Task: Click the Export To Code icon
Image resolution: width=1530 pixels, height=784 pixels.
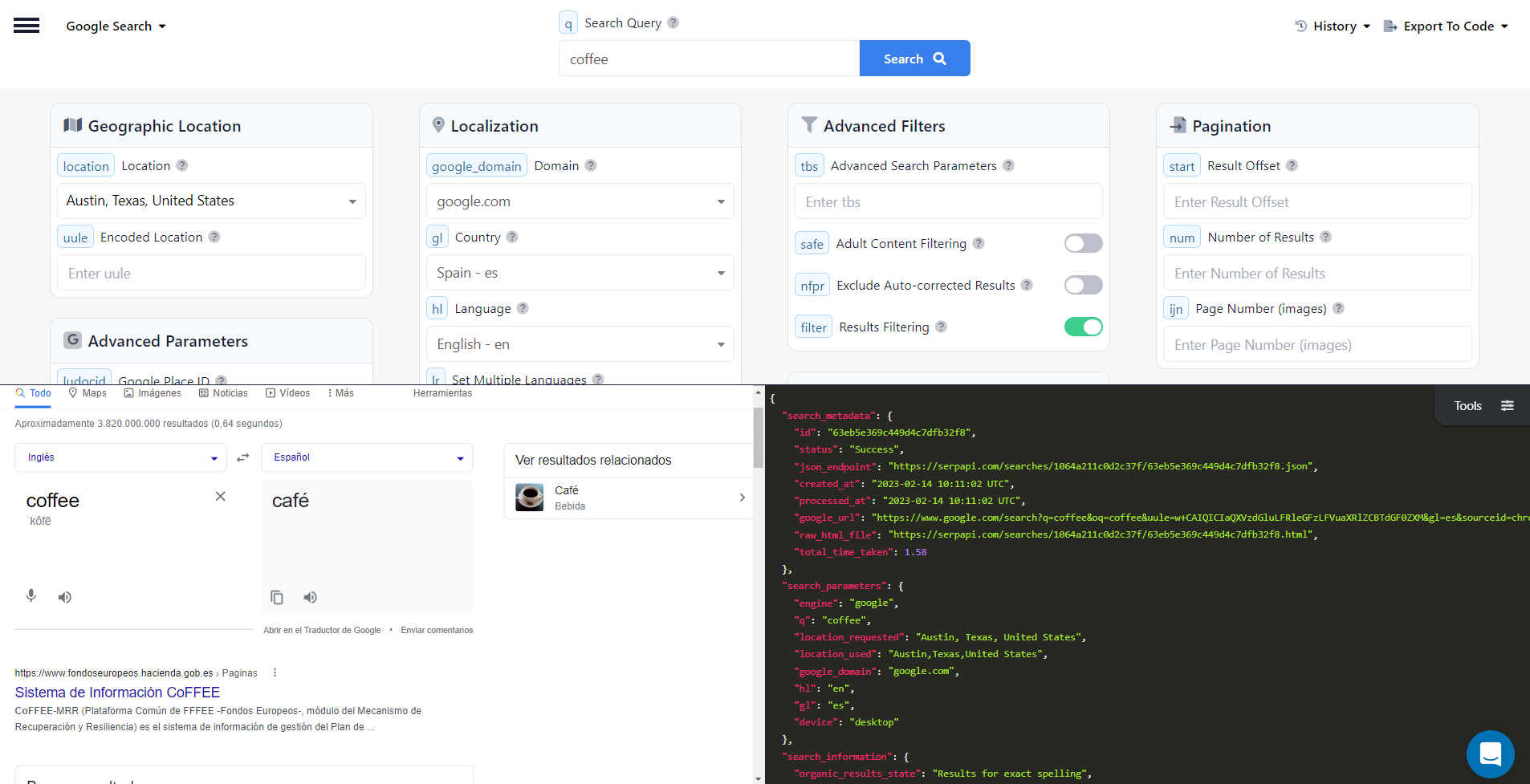Action: click(1390, 25)
